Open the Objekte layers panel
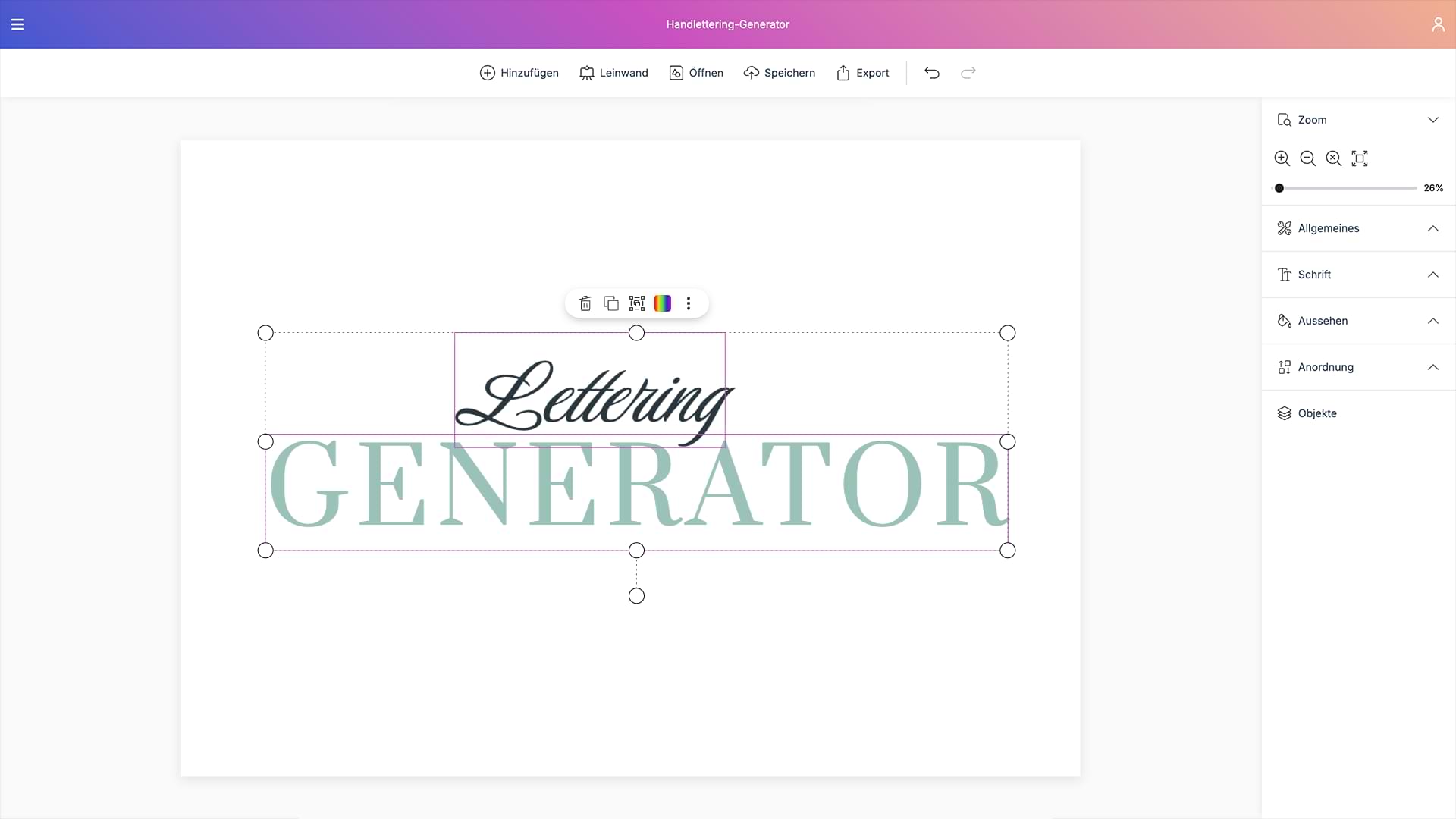This screenshot has width=1456, height=819. [x=1359, y=413]
